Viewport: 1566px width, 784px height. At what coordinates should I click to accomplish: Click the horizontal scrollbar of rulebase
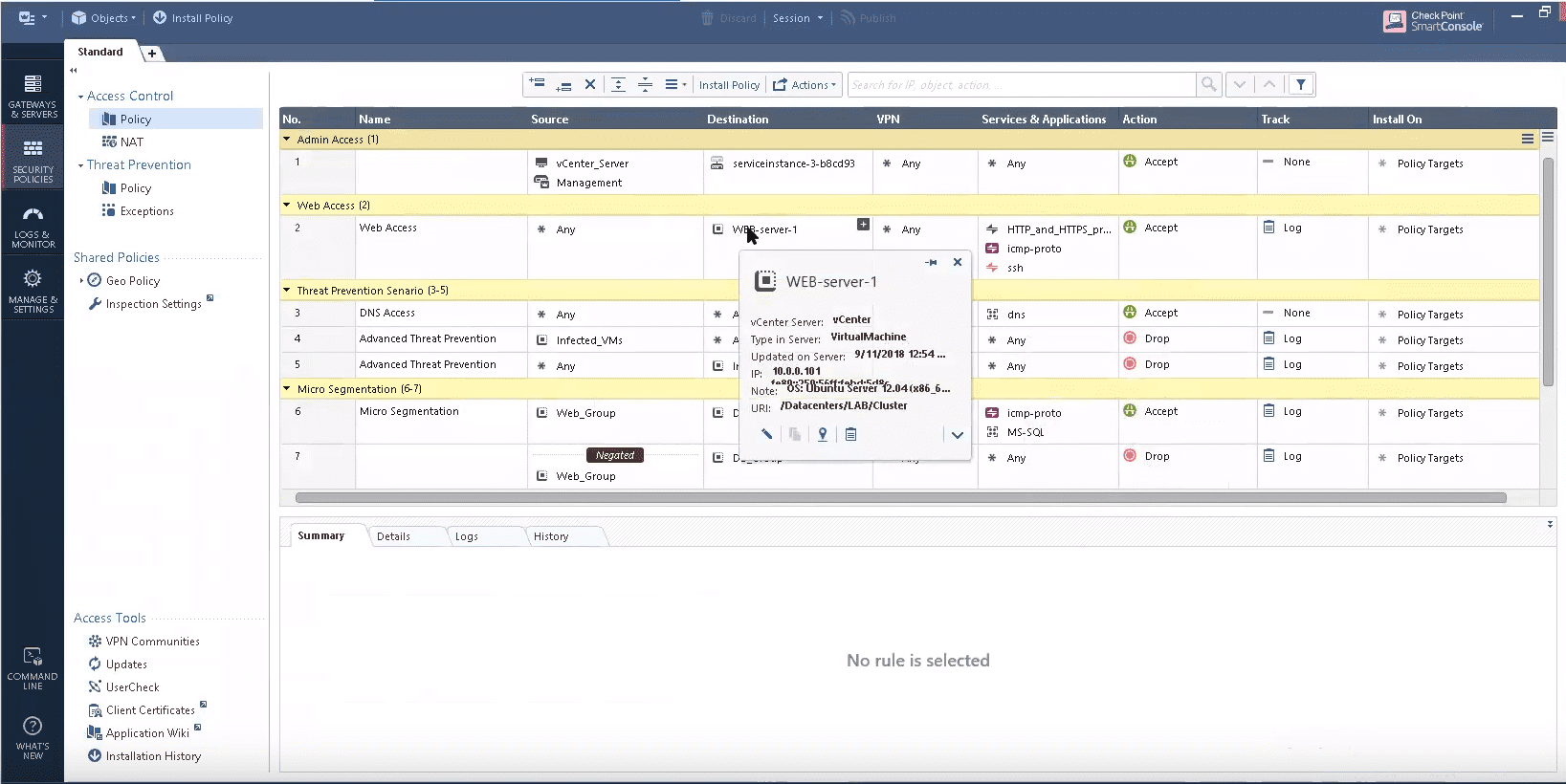[x=901, y=497]
